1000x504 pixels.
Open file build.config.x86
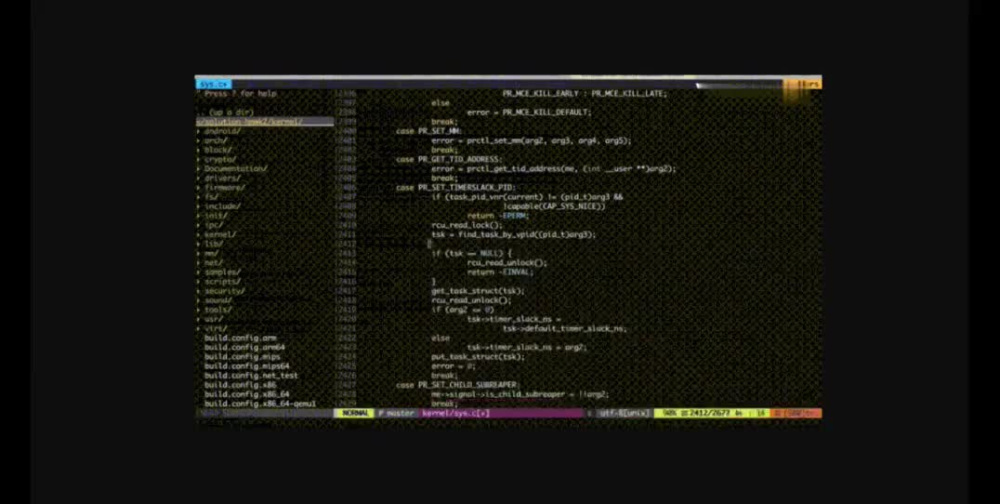(240, 385)
